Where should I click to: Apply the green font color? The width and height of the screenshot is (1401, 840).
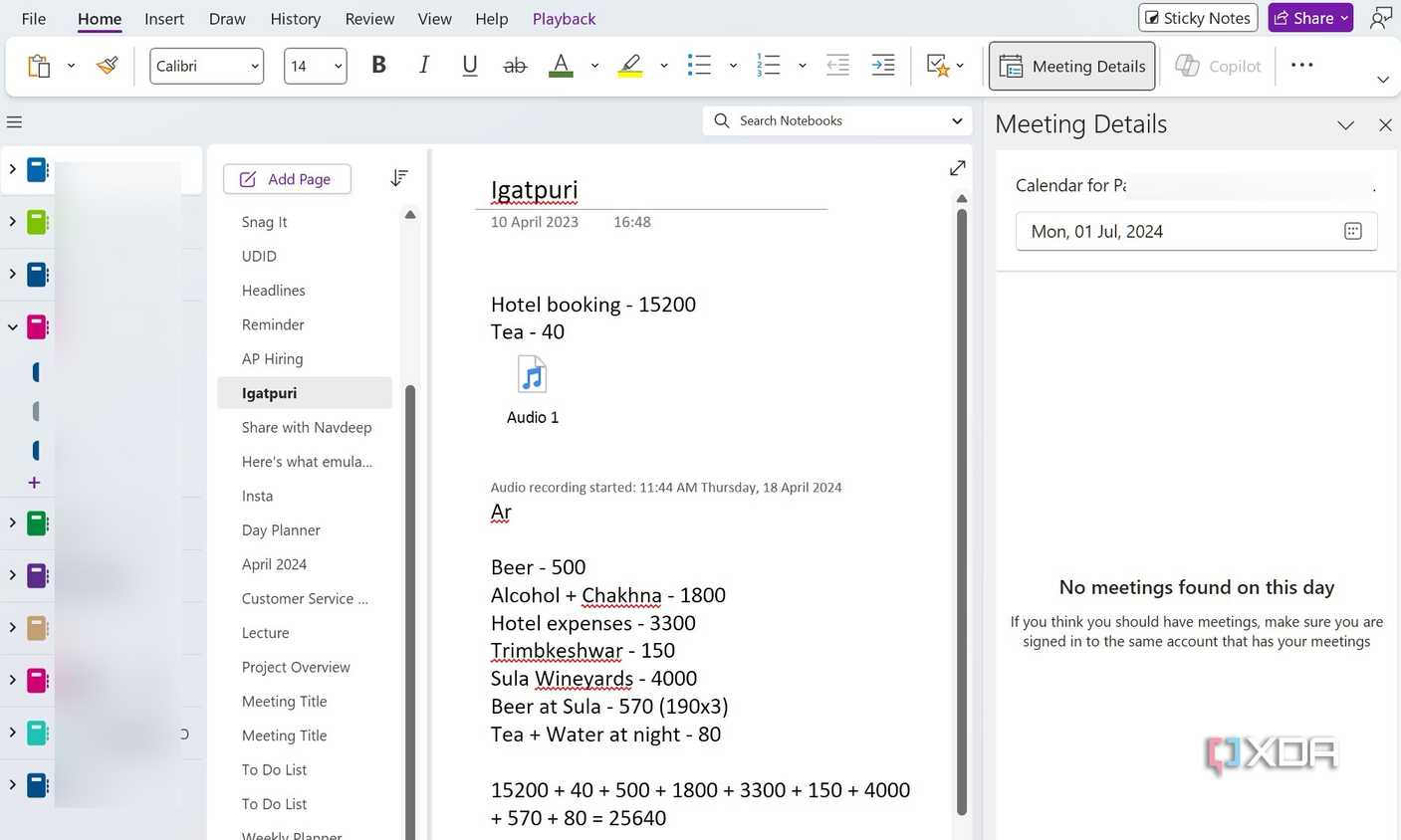[x=561, y=66]
